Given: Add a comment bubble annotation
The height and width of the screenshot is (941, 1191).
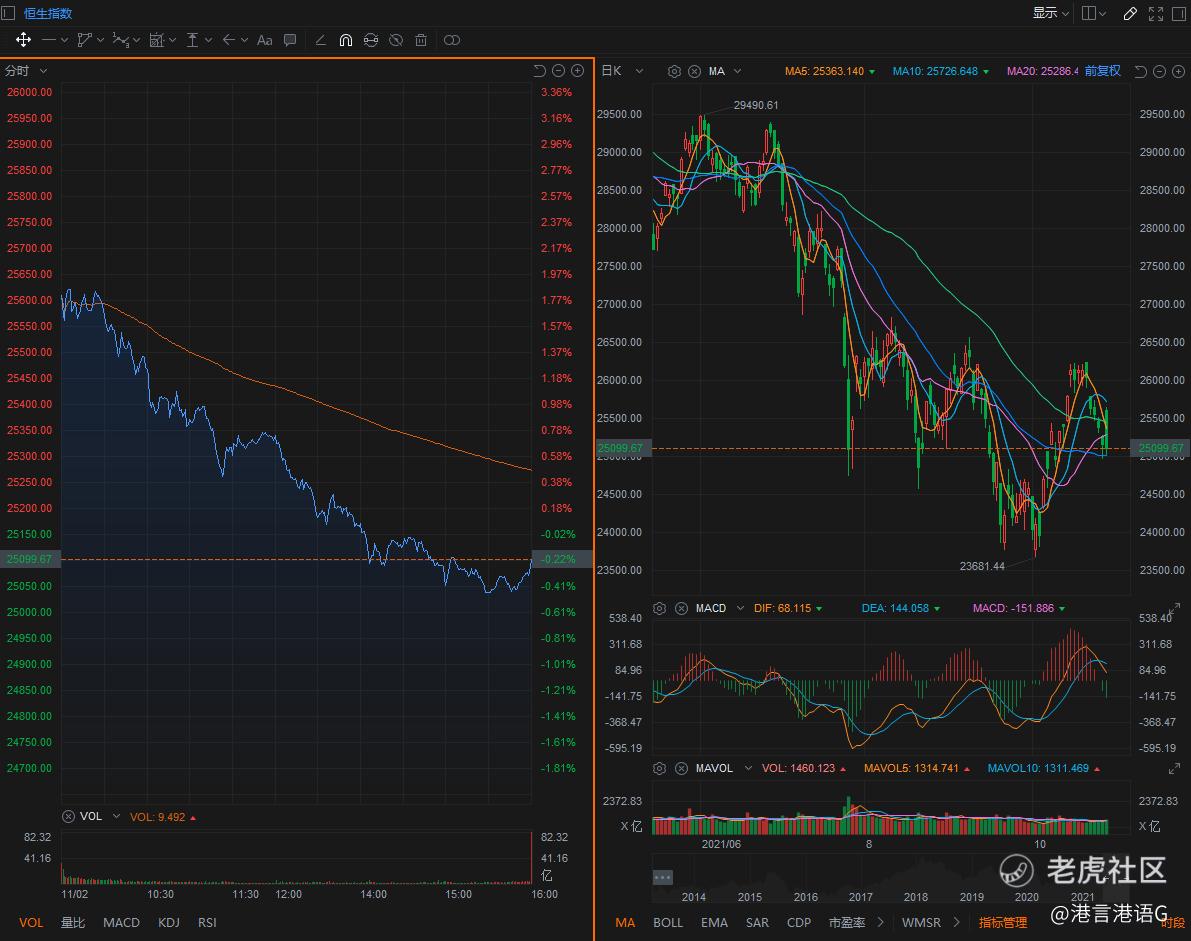Looking at the screenshot, I should 290,40.
